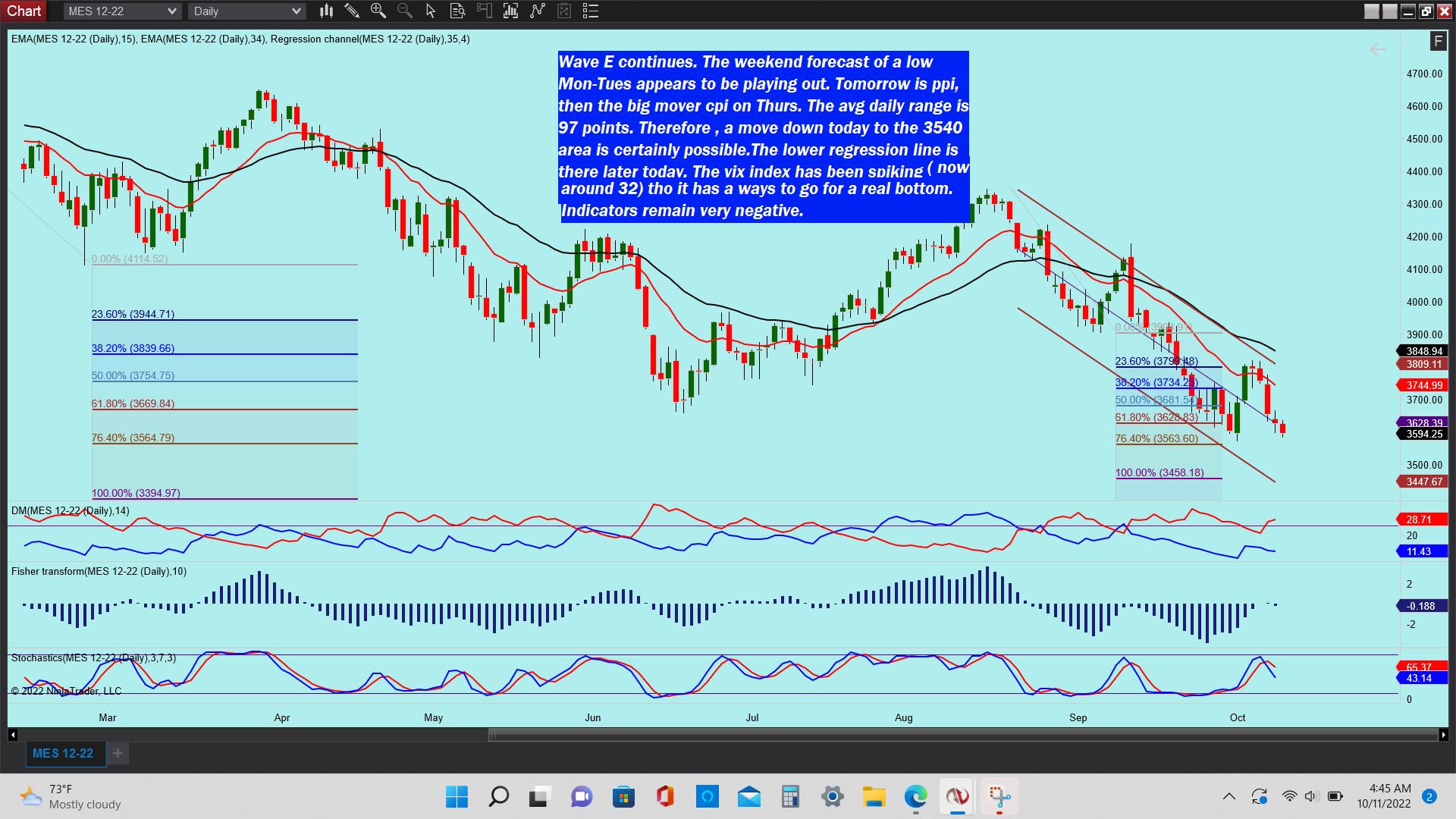Screen dimensions: 1456x819
Task: Select the cursor pointer tool
Action: (x=431, y=11)
